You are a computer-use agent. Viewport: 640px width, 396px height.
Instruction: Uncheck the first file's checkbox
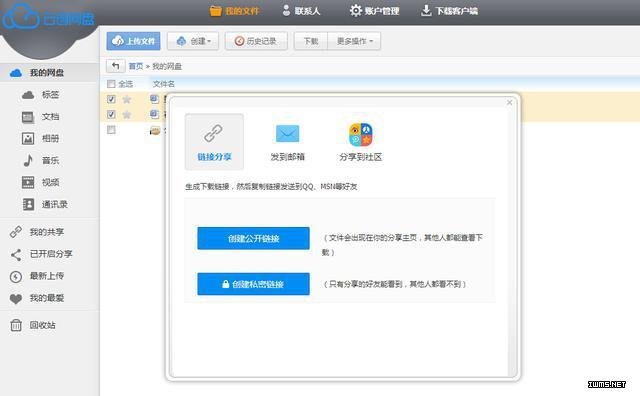[111, 99]
